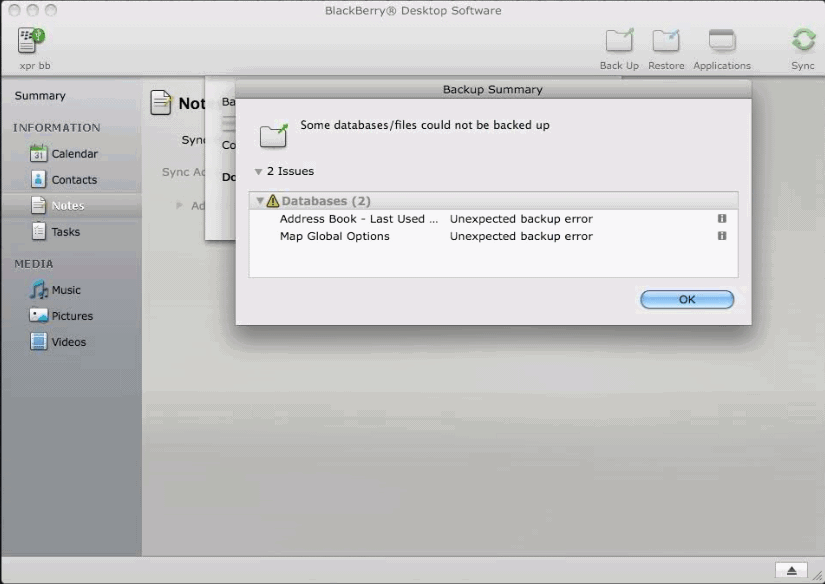Click info icon for Map Global Options
The height and width of the screenshot is (584, 825).
(x=722, y=237)
